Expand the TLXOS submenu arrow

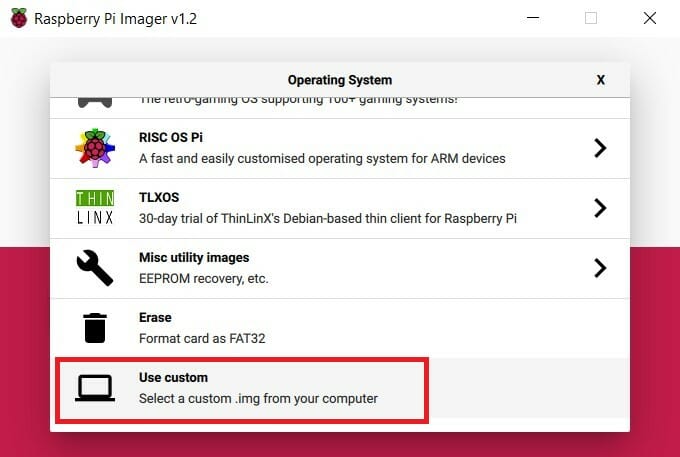[x=600, y=208]
